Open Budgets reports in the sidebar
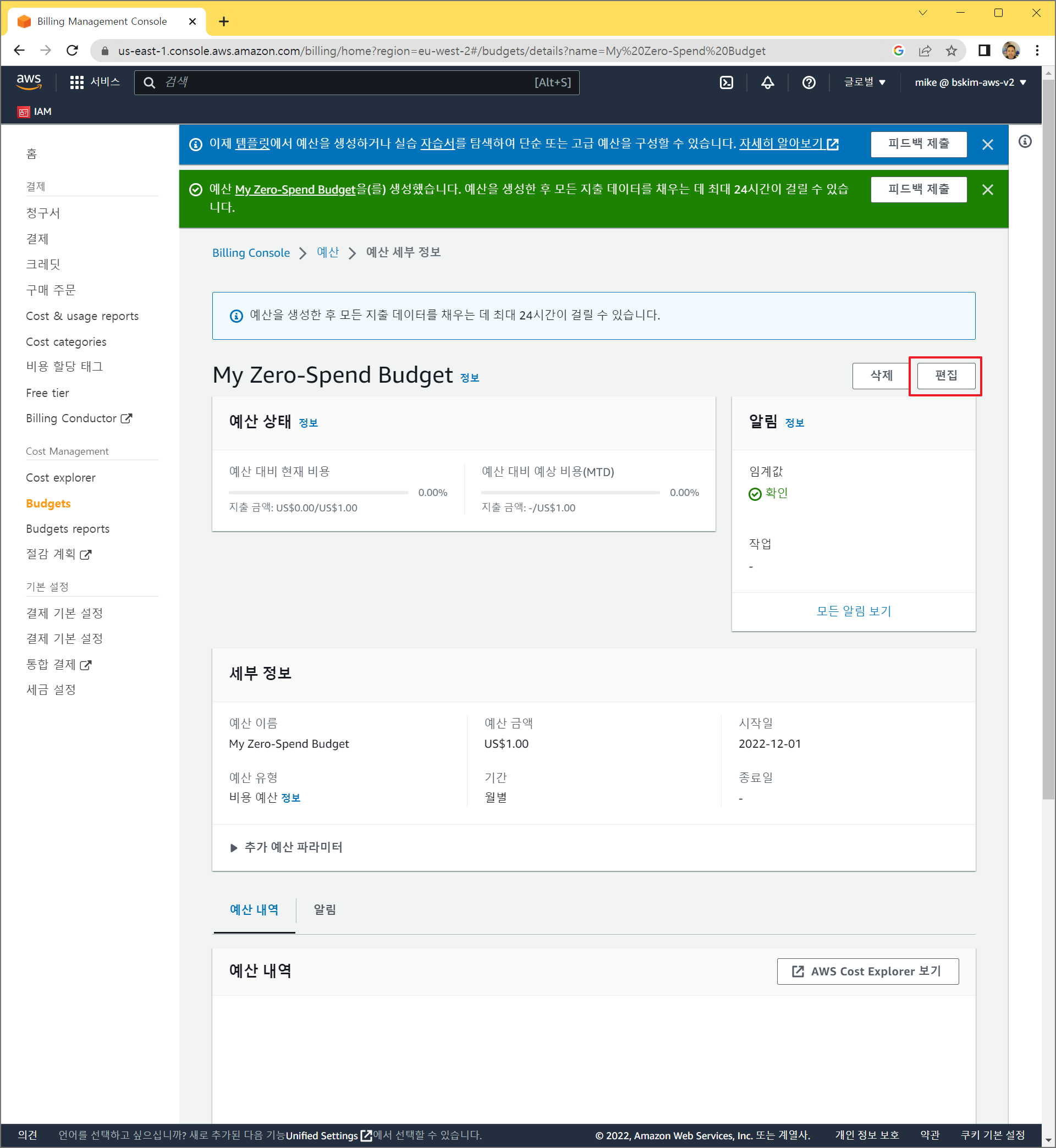The image size is (1056, 1148). point(68,529)
